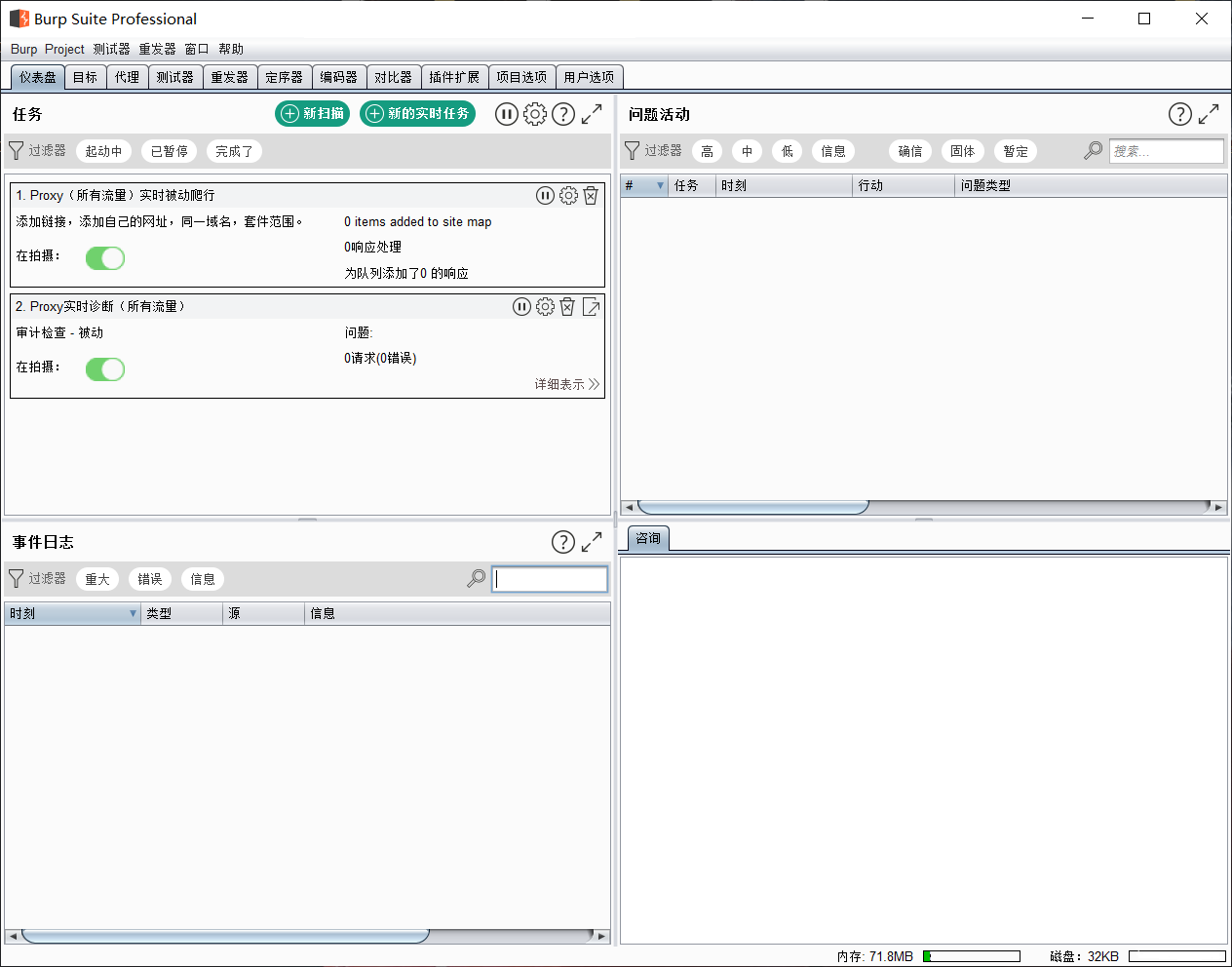Click the search magnifier in 事件日志
The image size is (1232, 967).
tap(475, 578)
